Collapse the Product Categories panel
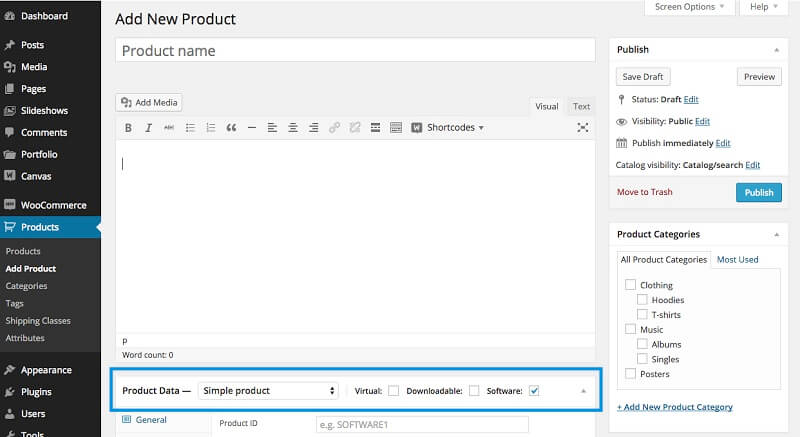The height and width of the screenshot is (437, 800). pos(777,235)
